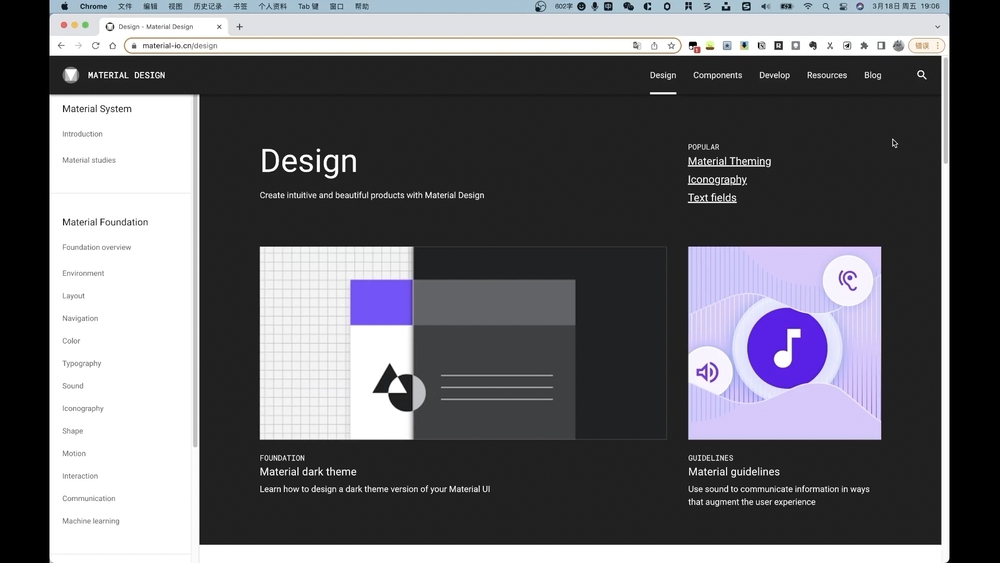Select Shape in the sidebar
This screenshot has height=563, width=1000.
73,431
